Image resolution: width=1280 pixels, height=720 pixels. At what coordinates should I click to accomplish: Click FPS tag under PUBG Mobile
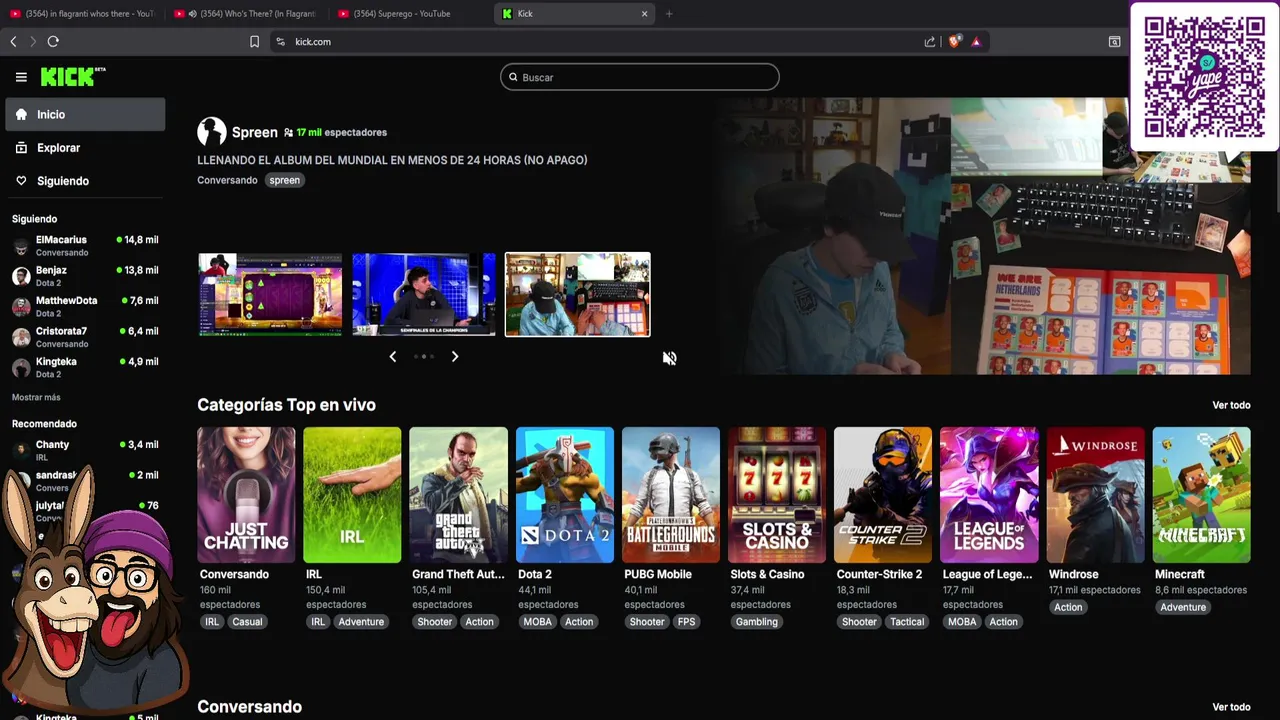pyautogui.click(x=686, y=622)
